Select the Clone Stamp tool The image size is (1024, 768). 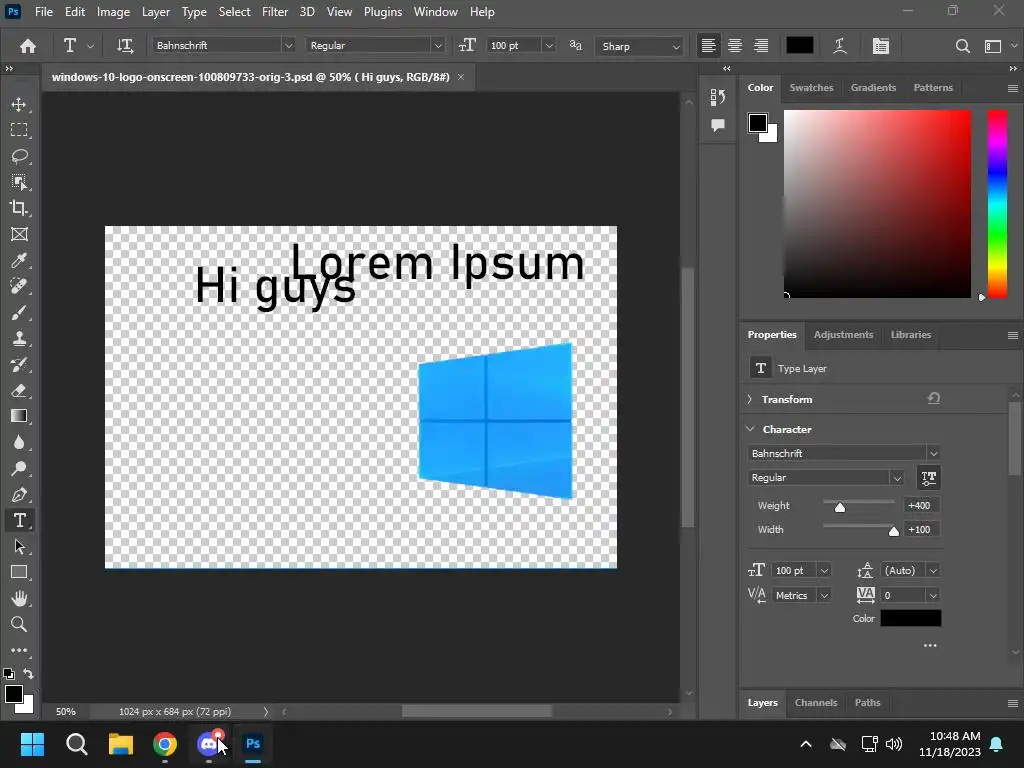point(19,338)
